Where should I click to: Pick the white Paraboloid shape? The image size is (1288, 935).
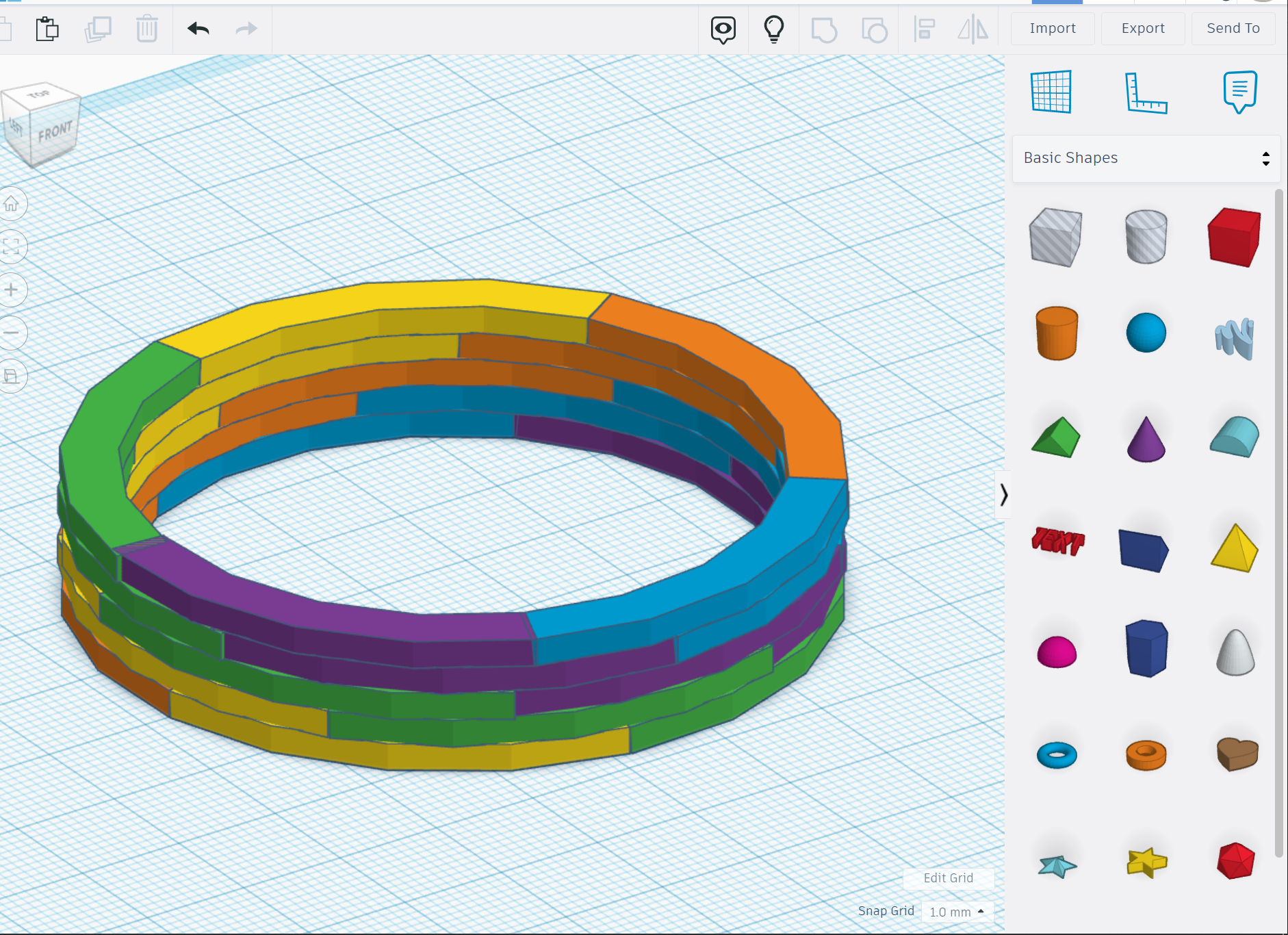point(1235,652)
